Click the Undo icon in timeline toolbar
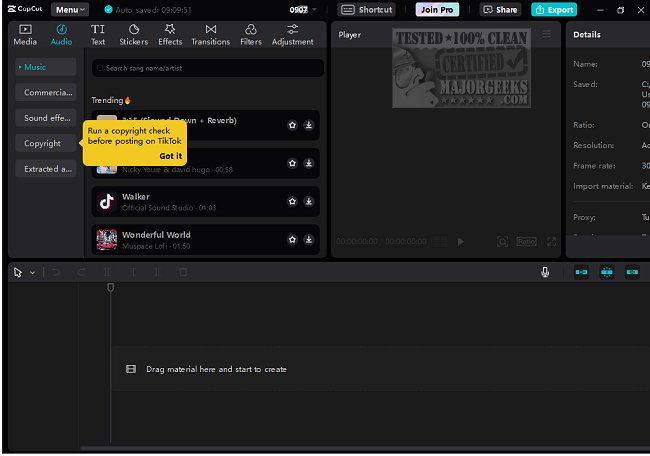The height and width of the screenshot is (456, 650). [56, 272]
